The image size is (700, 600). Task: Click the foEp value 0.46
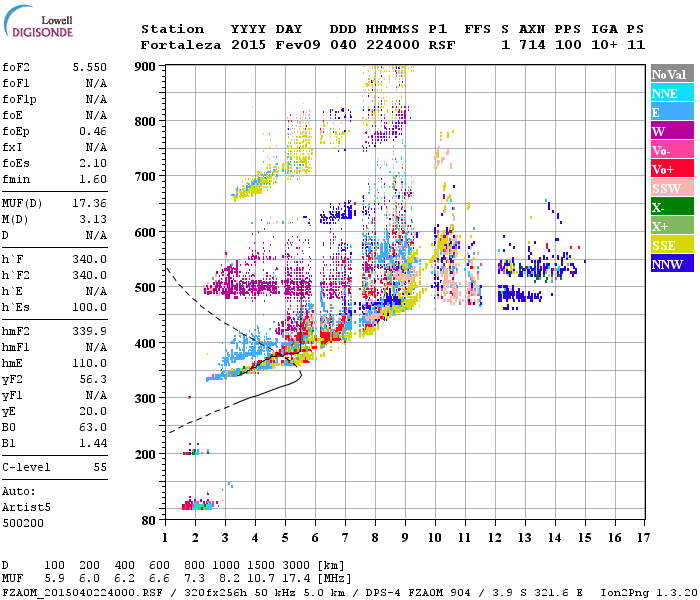pyautogui.click(x=93, y=131)
